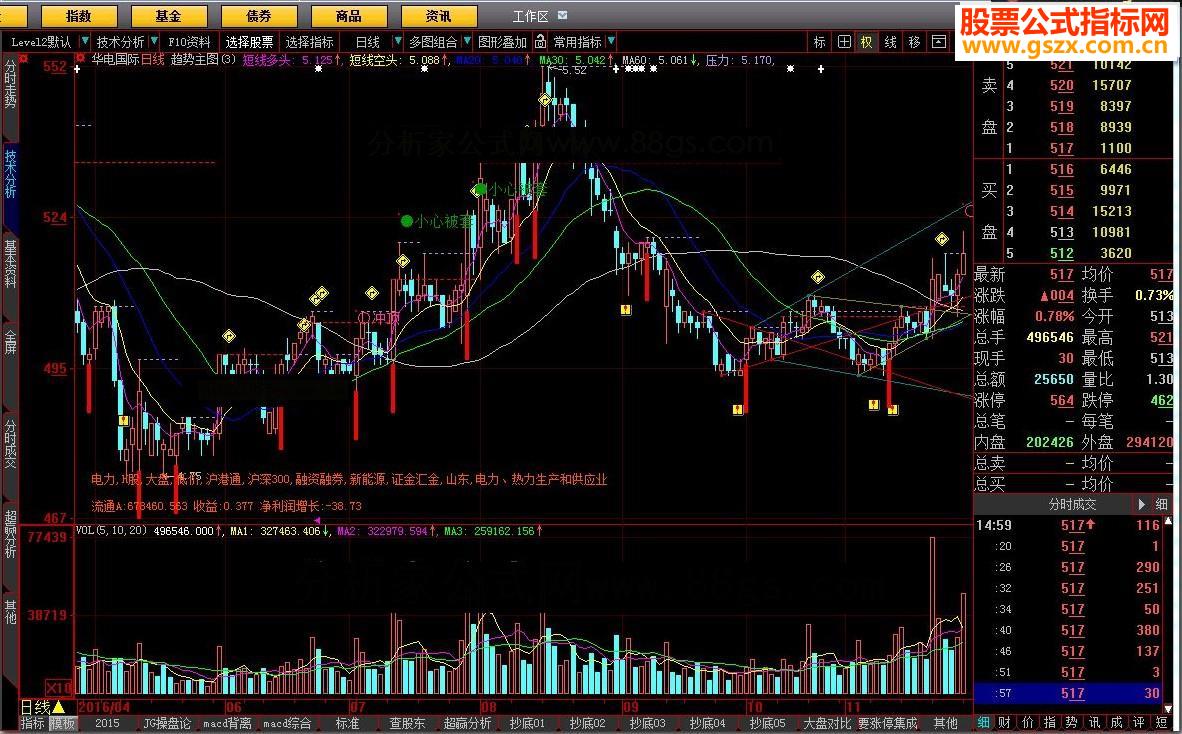Screen dimensions: 1182x734
Task: Click the F10资料 button
Action: (x=189, y=42)
